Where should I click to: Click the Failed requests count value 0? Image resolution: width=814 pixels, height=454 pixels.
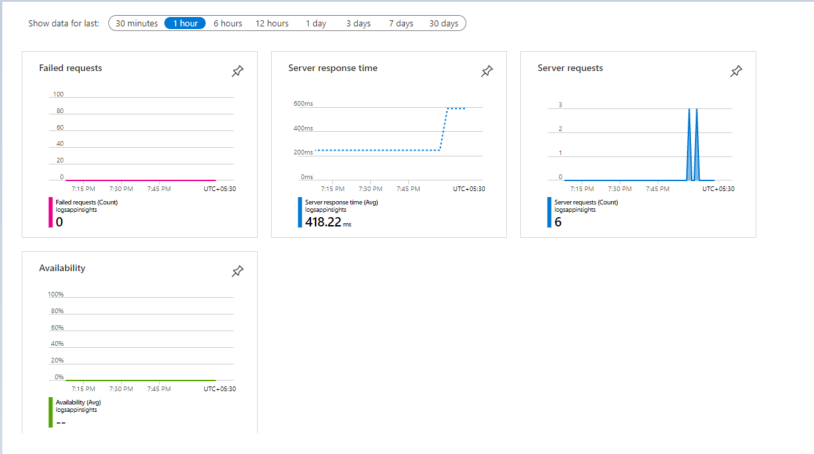tap(59, 222)
